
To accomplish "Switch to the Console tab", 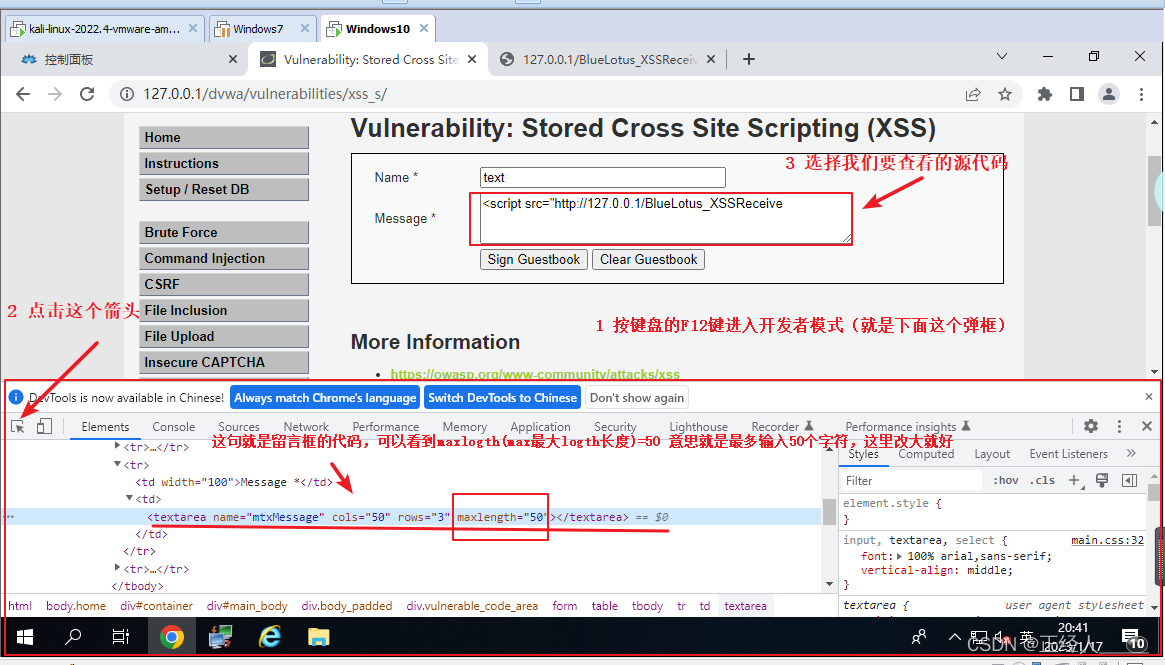I will tap(174, 426).
